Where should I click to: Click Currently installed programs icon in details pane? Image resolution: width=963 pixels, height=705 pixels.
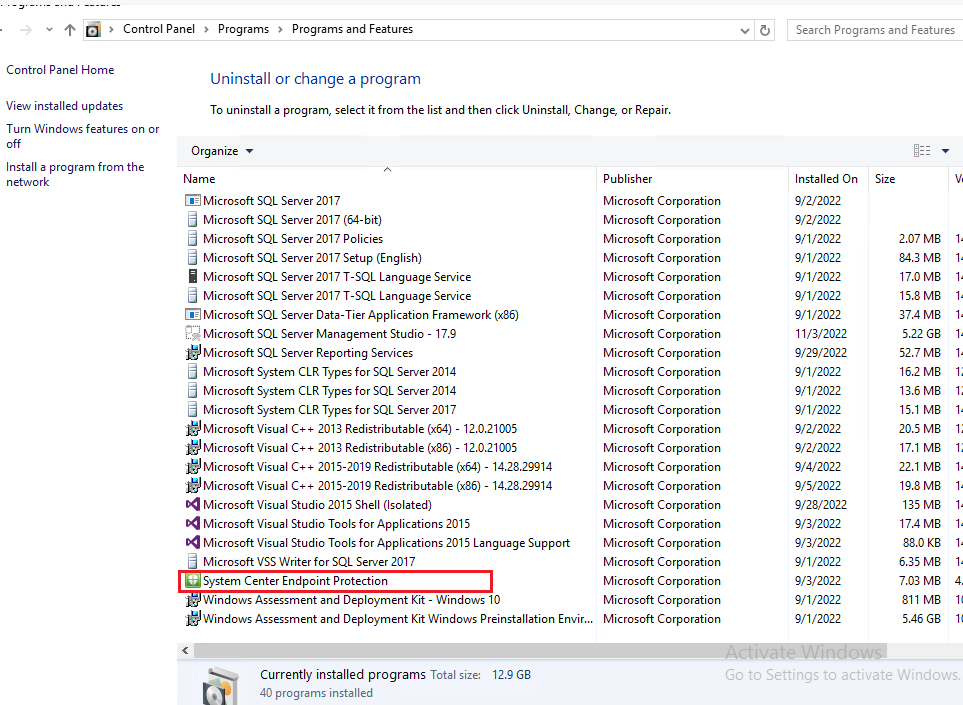[220, 685]
